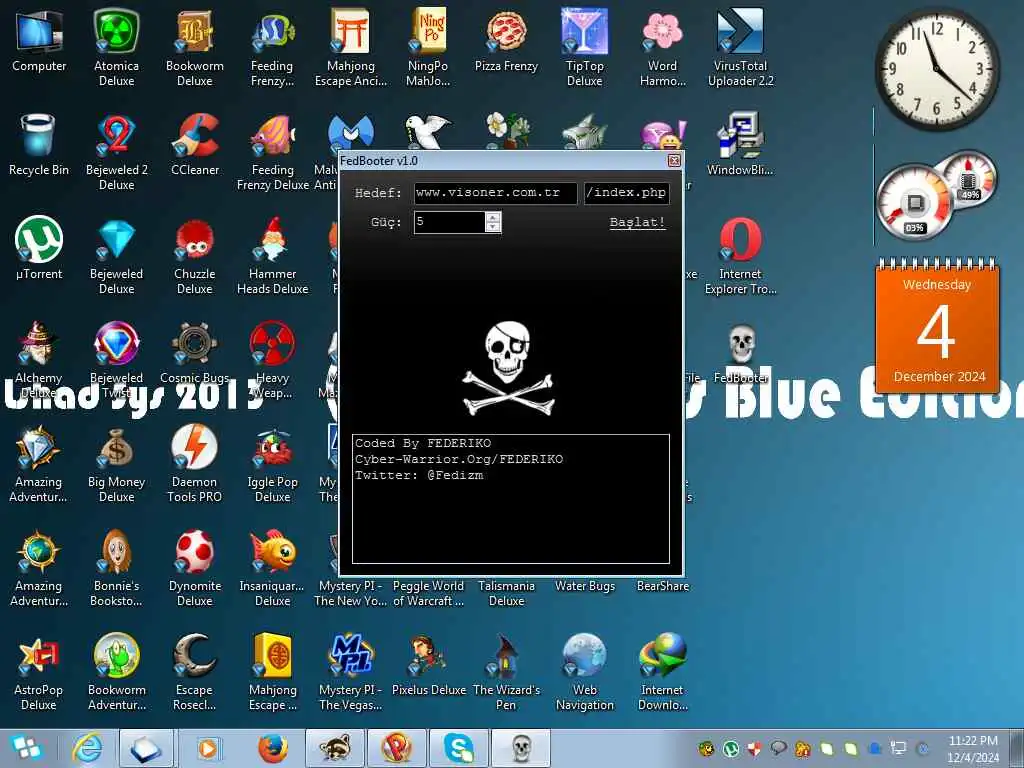Click the BearShare desktop label
The height and width of the screenshot is (768, 1024).
(x=663, y=586)
